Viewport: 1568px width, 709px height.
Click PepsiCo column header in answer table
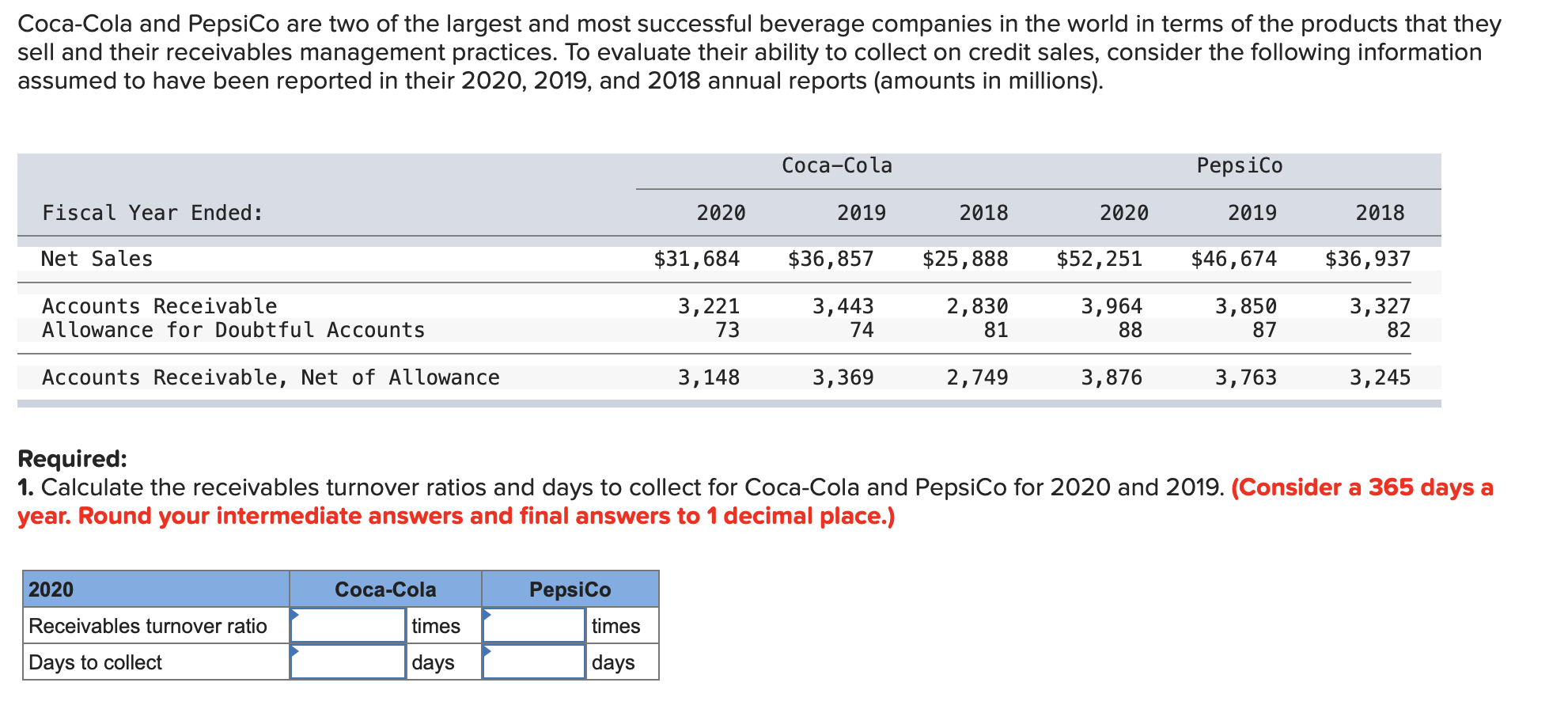[570, 590]
